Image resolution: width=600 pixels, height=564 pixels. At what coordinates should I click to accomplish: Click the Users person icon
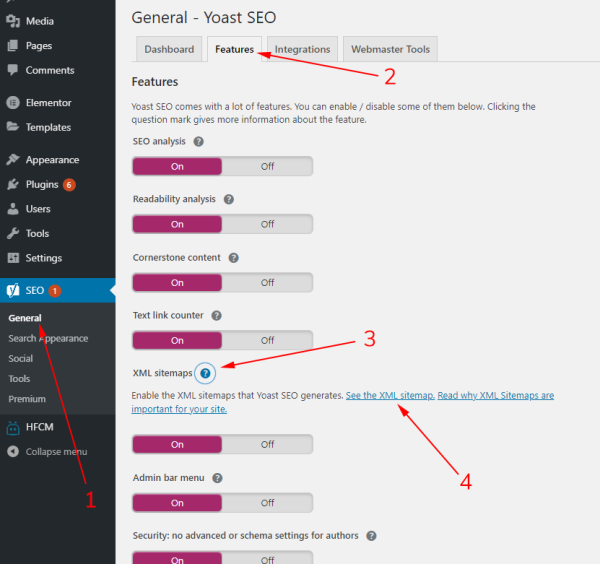pos(13,209)
